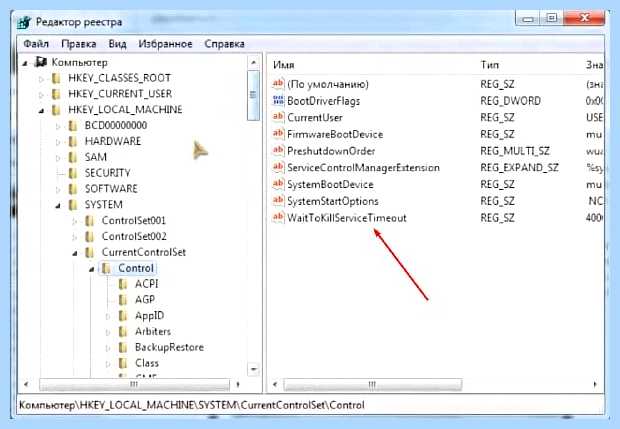Click the values pane scroll right arrow
This screenshot has width=620, height=429.
click(595, 384)
